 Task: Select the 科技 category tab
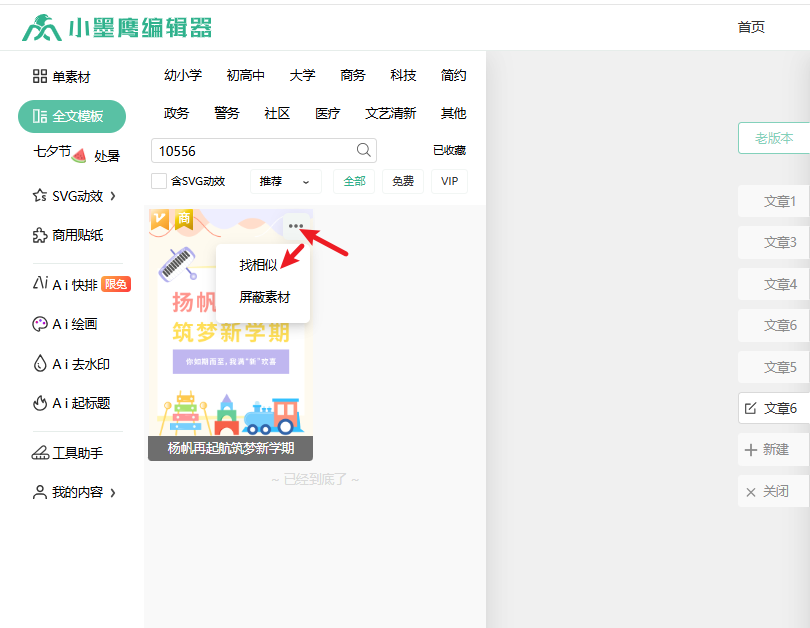tap(403, 75)
